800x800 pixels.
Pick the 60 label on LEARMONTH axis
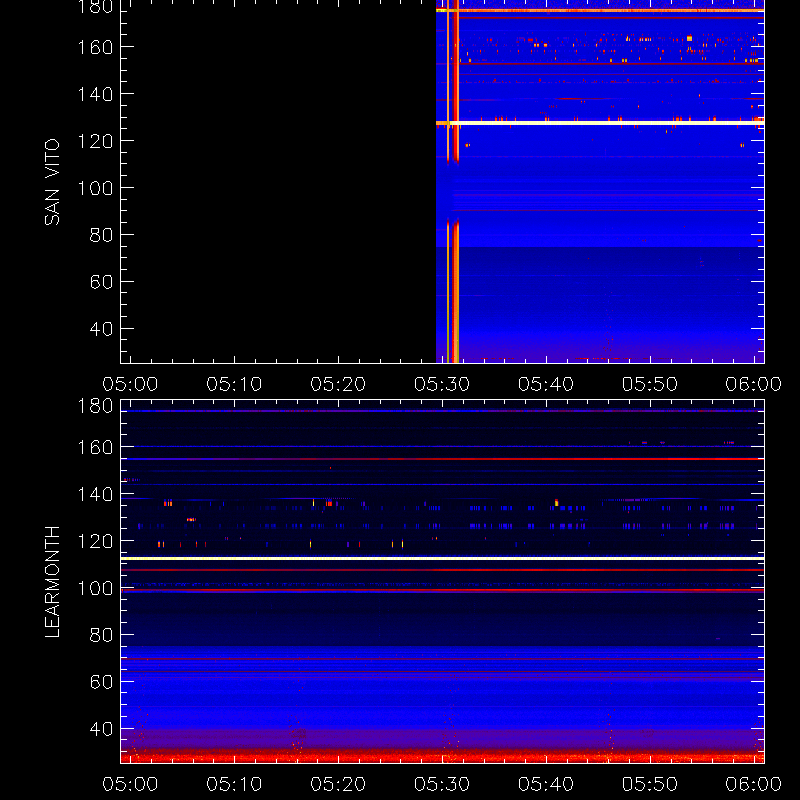tap(101, 682)
